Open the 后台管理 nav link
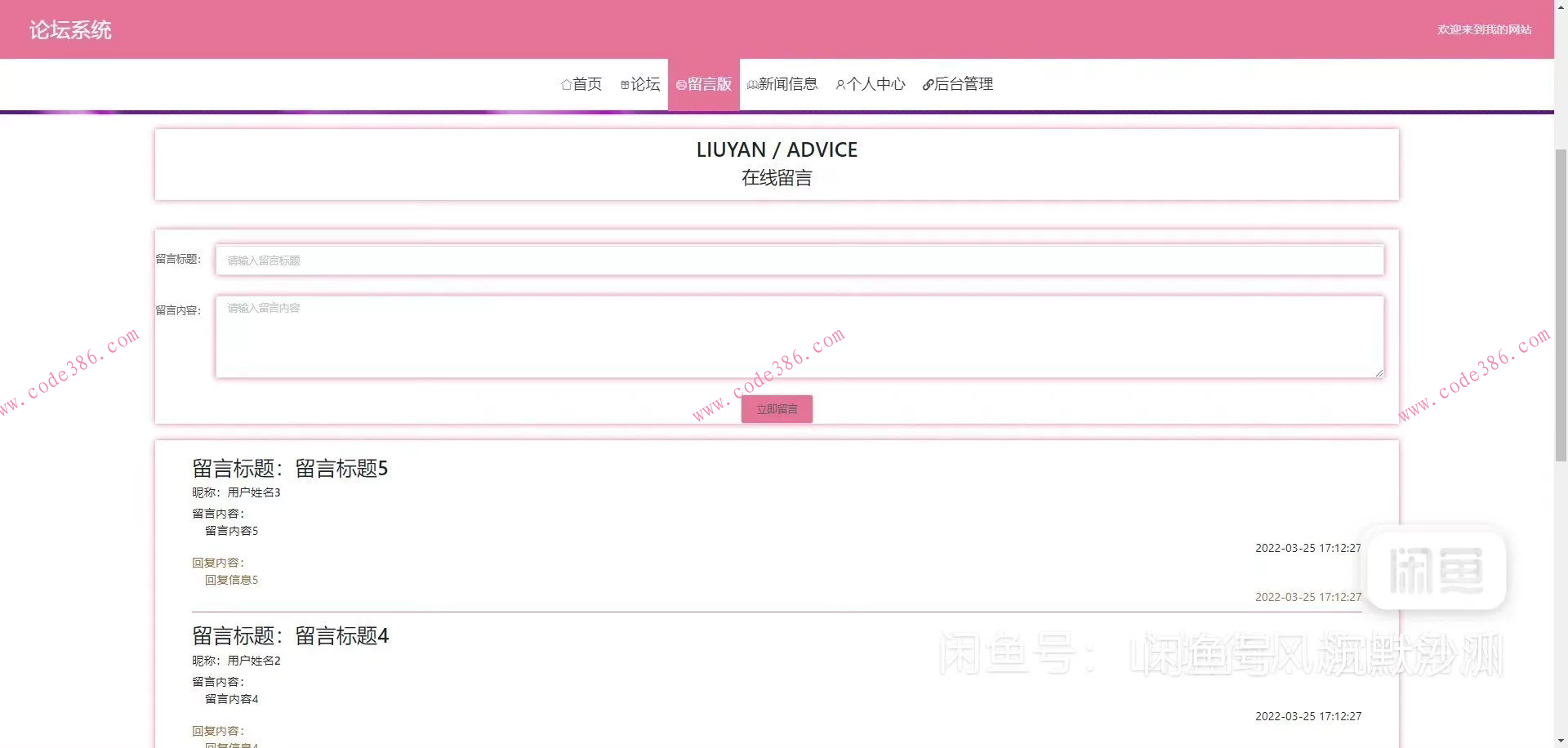The height and width of the screenshot is (748, 1568). tap(958, 84)
